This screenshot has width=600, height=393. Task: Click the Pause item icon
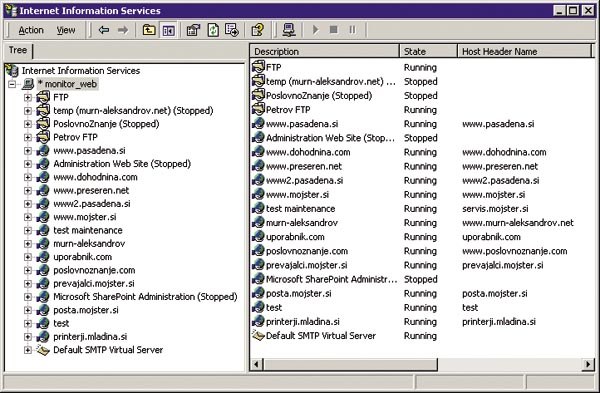[x=352, y=30]
